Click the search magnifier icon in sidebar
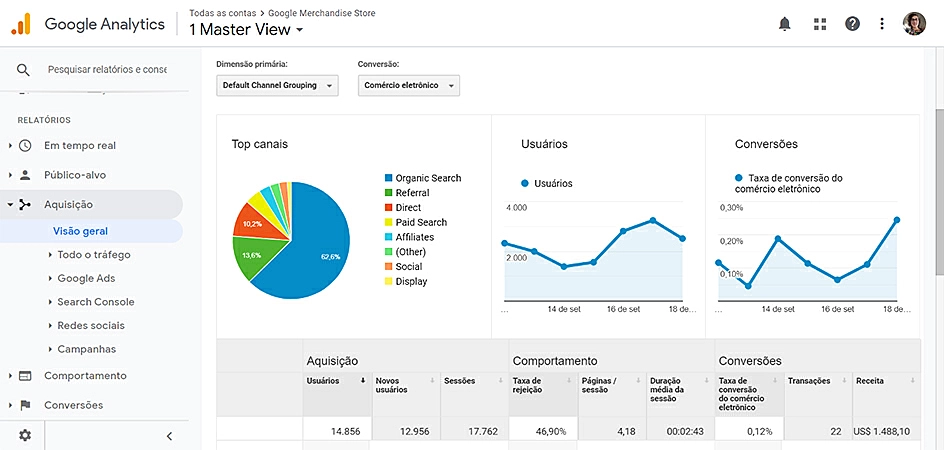This screenshot has width=944, height=450. coord(24,70)
